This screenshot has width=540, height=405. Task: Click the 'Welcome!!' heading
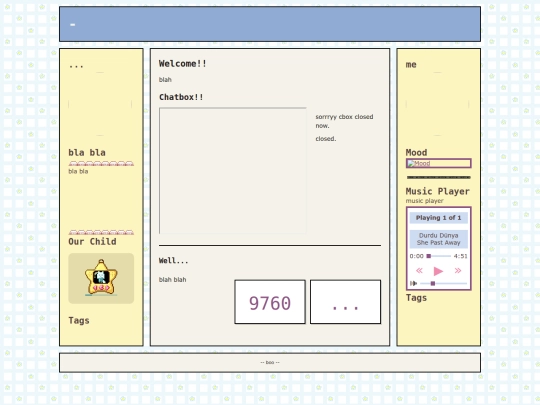tap(183, 64)
